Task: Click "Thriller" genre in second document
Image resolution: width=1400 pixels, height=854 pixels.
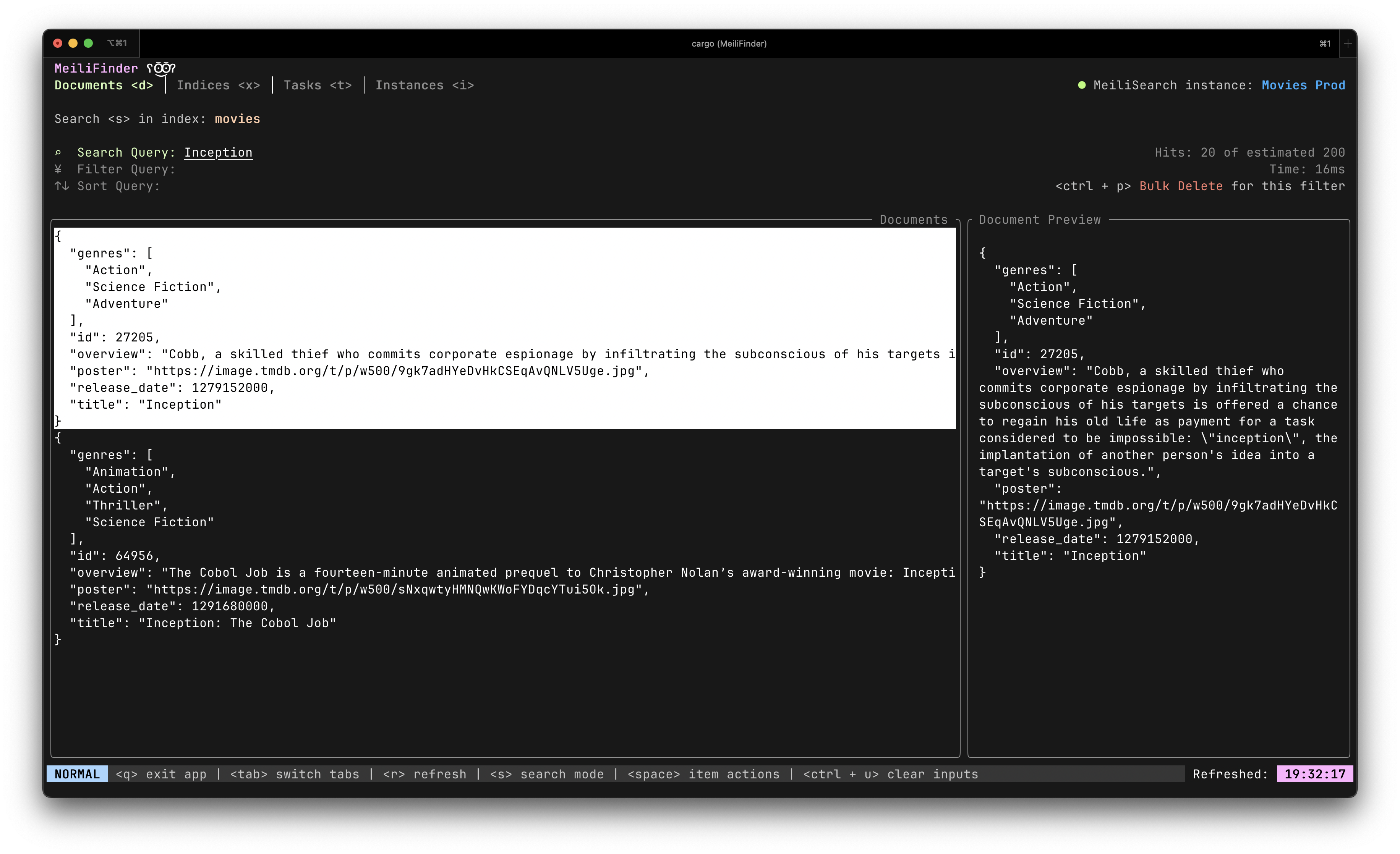Action: [126, 505]
